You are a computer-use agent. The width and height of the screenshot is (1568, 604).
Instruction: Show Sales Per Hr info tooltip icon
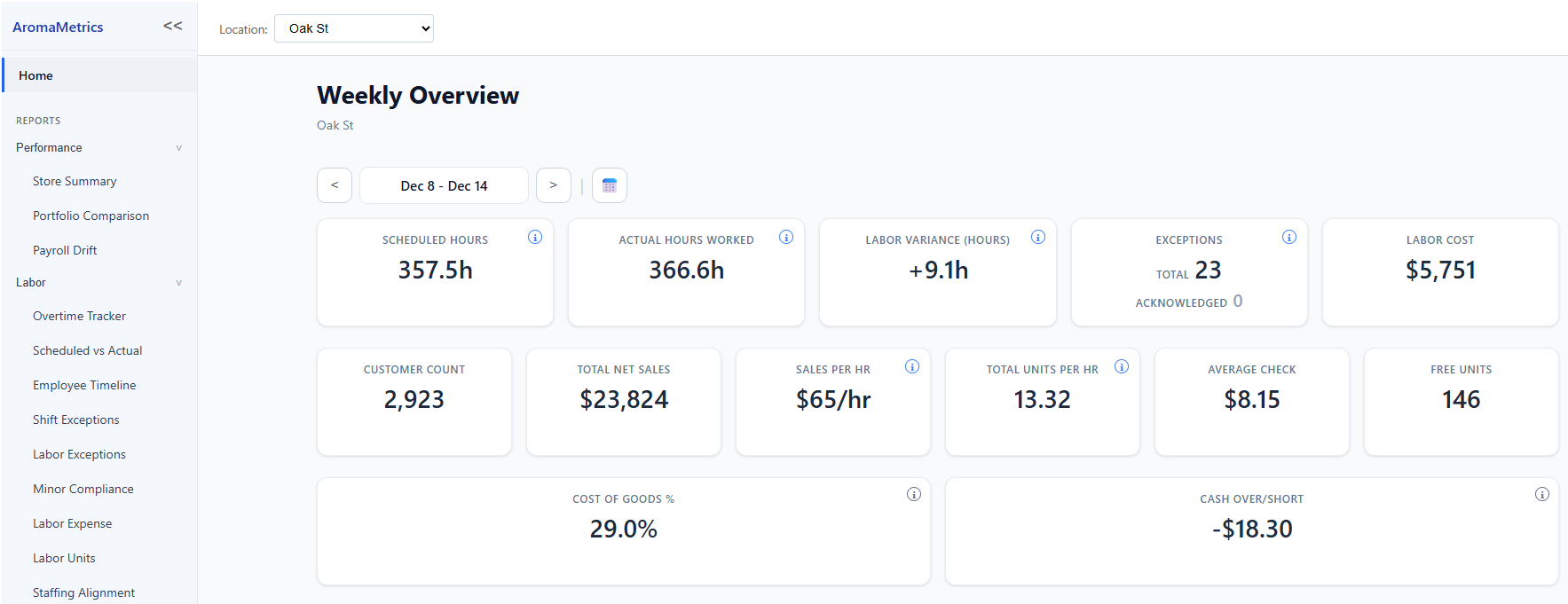[x=912, y=366]
